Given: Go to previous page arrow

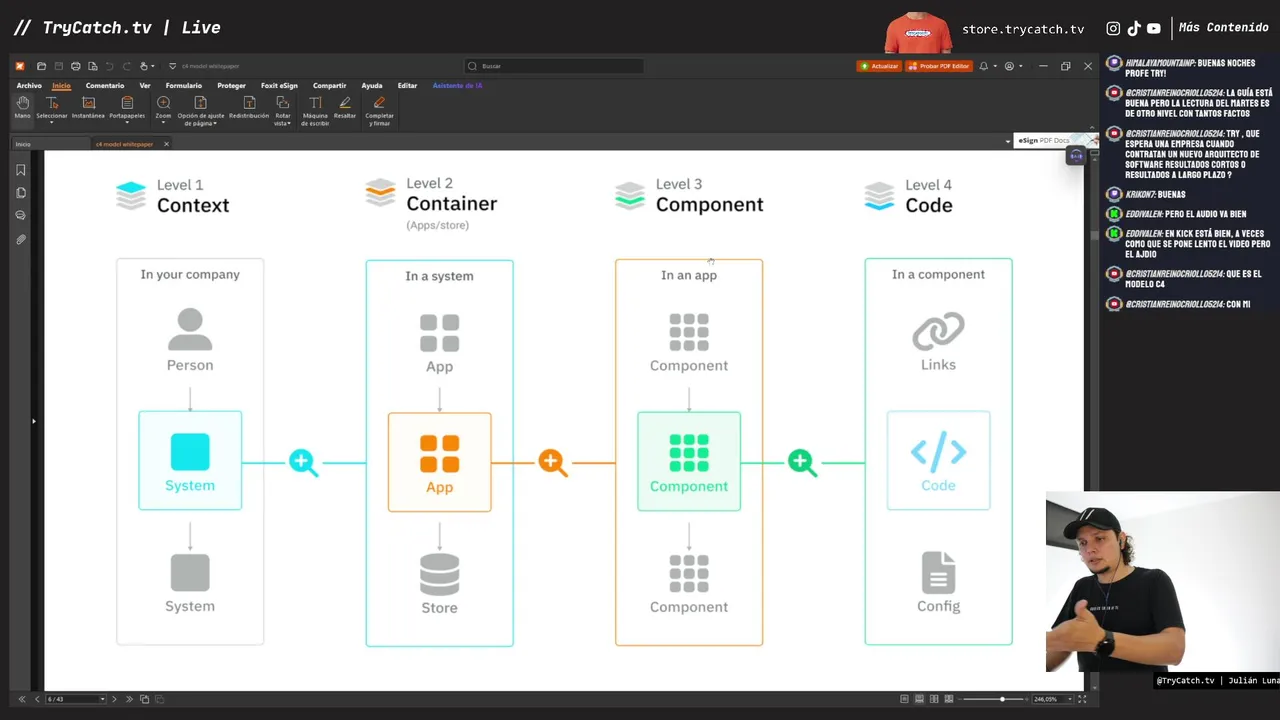Looking at the screenshot, I should click(x=37, y=699).
